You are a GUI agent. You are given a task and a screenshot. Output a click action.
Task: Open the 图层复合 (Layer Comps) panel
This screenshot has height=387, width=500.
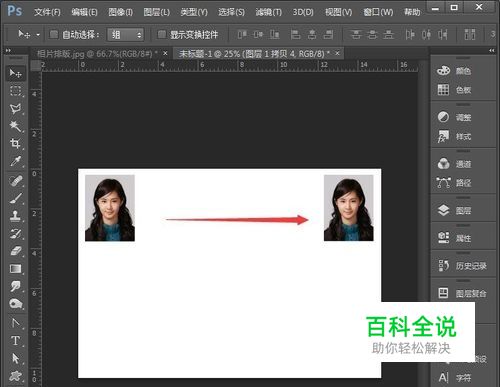463,293
